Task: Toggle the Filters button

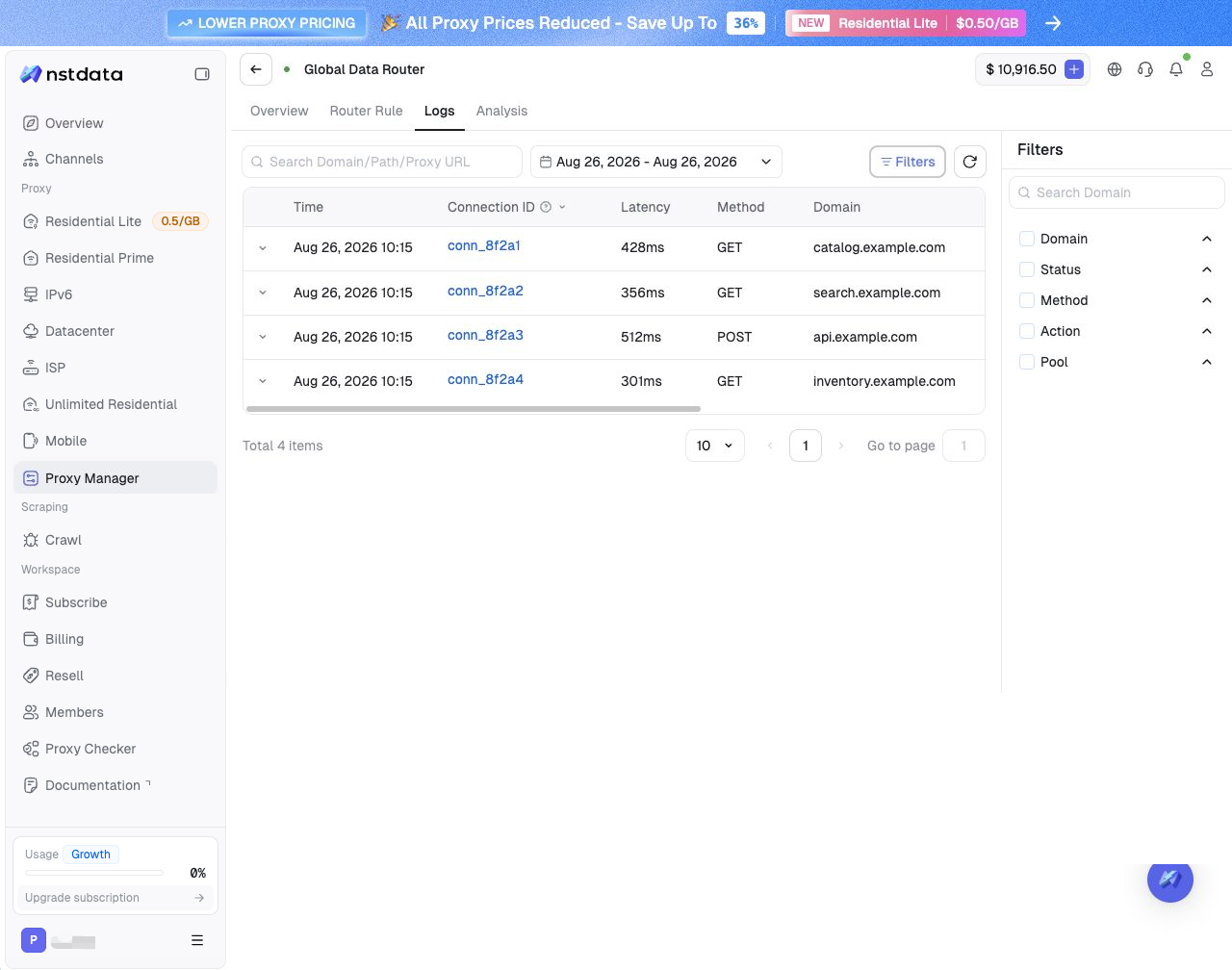Action: (909, 162)
